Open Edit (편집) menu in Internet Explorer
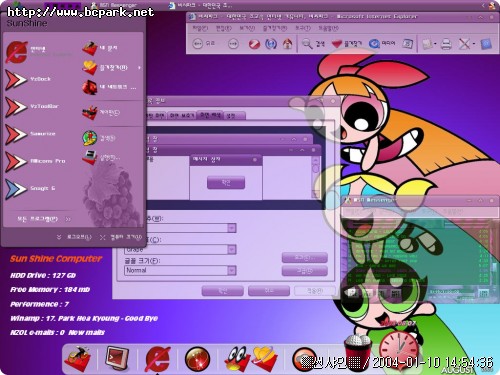The height and width of the screenshot is (375, 500). pos(223,28)
